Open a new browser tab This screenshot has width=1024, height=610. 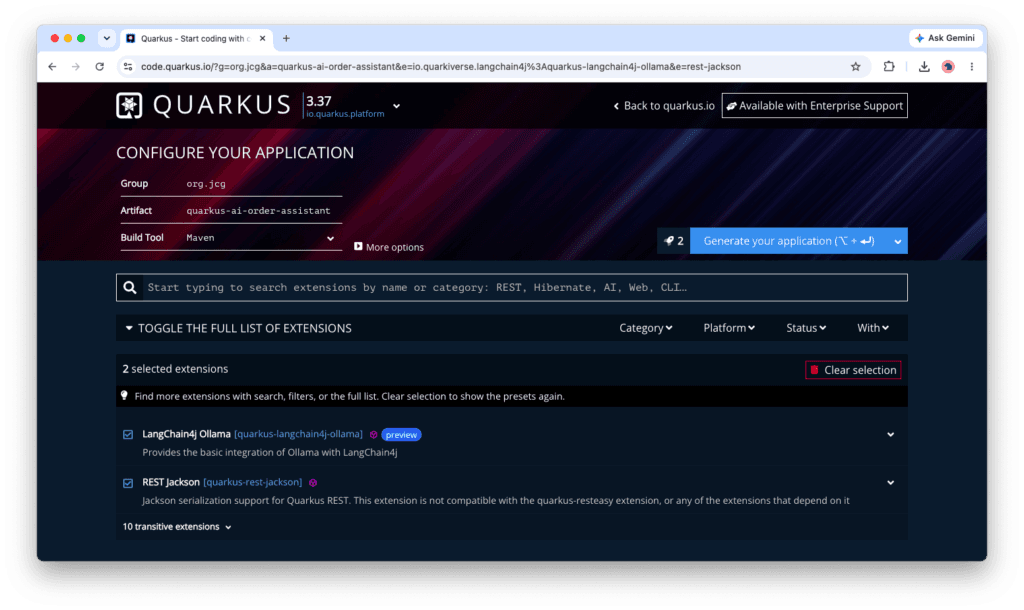tap(286, 39)
